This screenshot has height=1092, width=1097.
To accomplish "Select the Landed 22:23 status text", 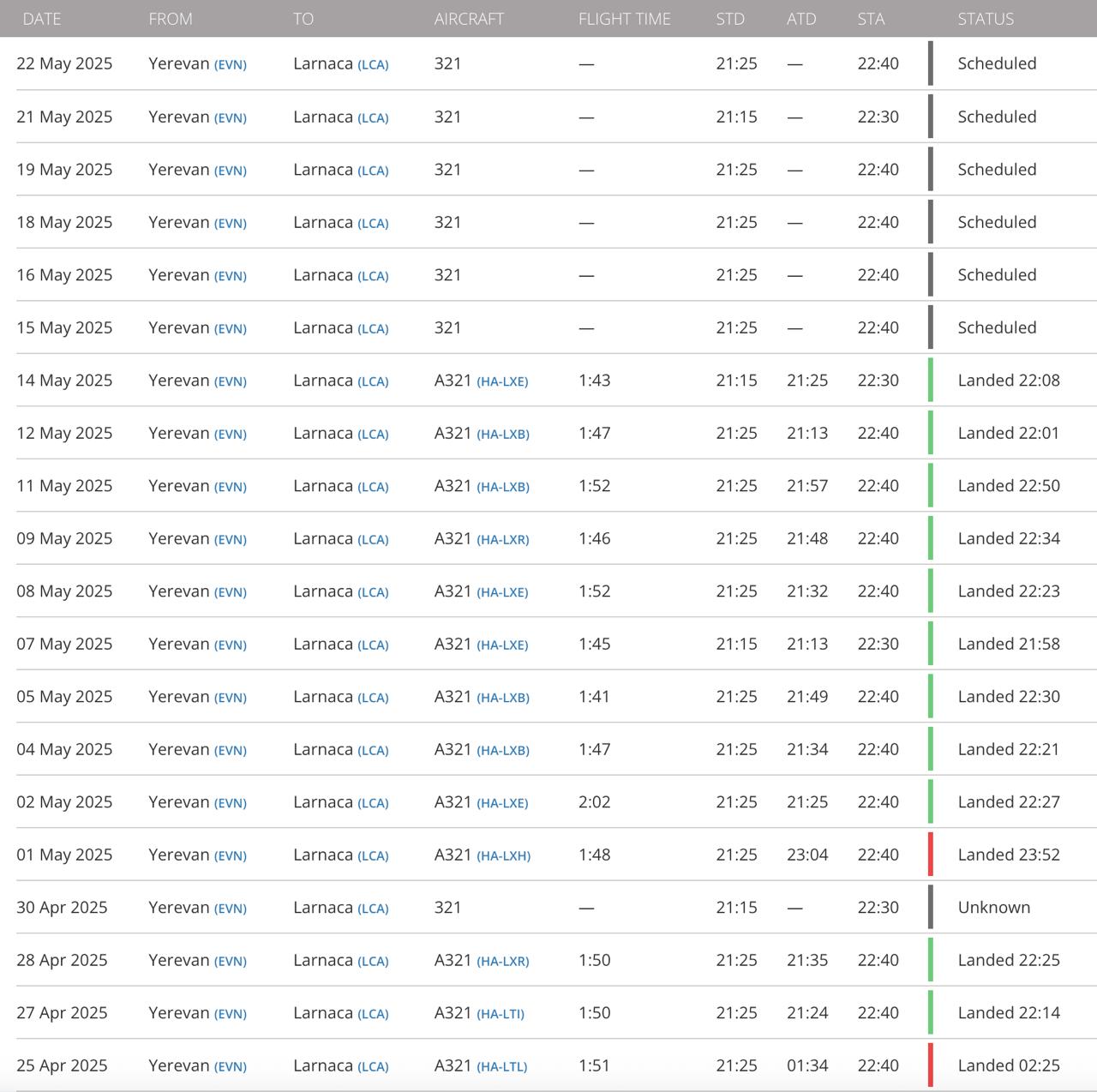I will coord(1009,591).
